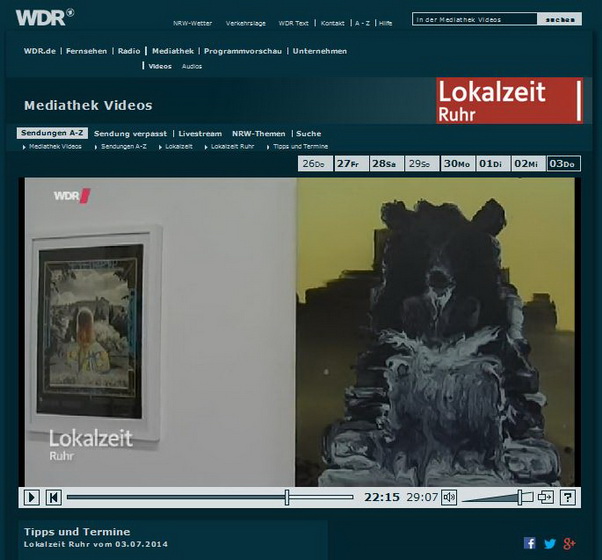Select the 27 Fr date tab
This screenshot has width=602, height=560.
tap(346, 164)
